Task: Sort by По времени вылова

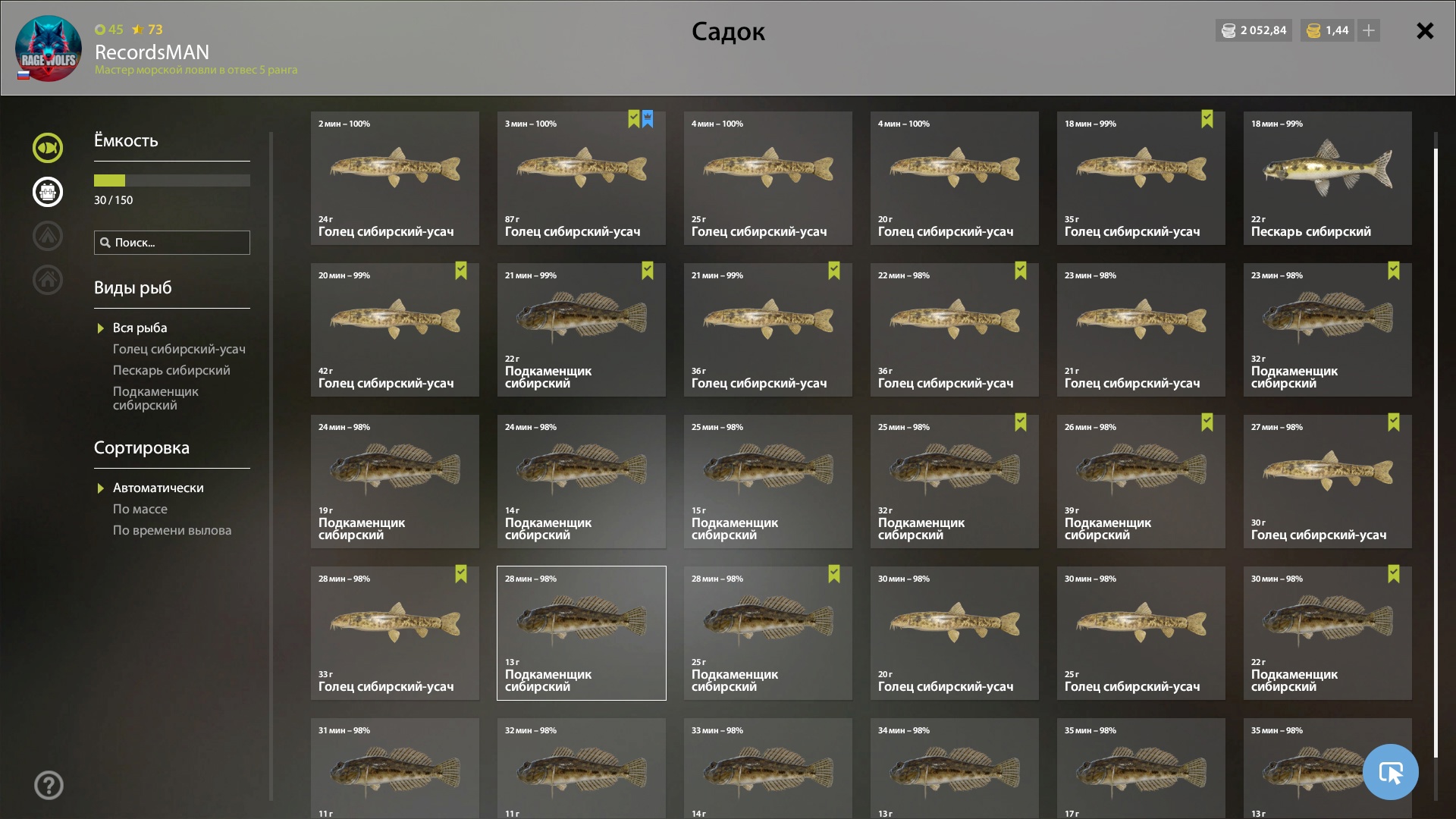Action: pos(172,530)
